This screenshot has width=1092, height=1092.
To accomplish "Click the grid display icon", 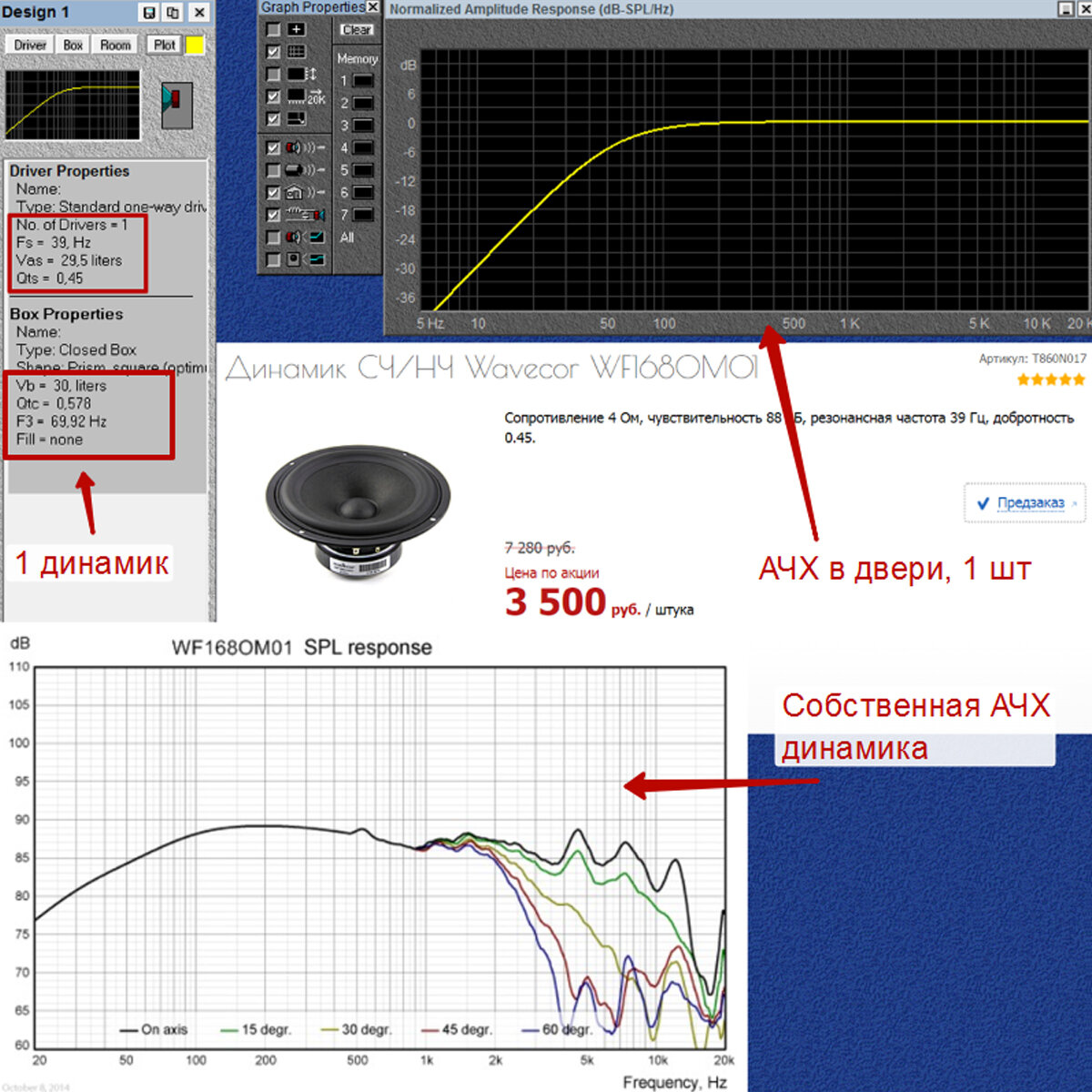I will (x=297, y=52).
